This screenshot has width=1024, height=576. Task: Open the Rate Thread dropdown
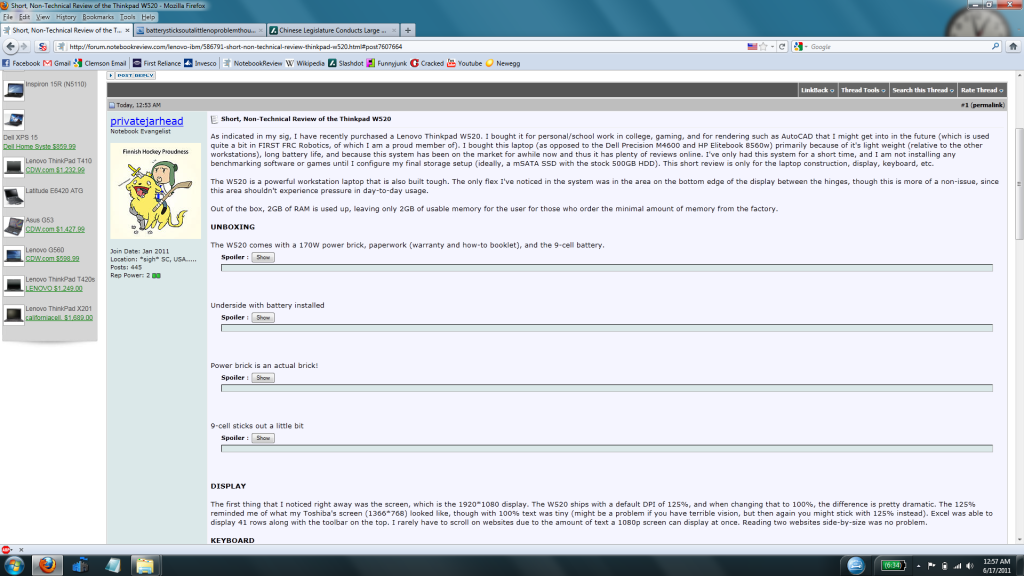click(x=982, y=90)
